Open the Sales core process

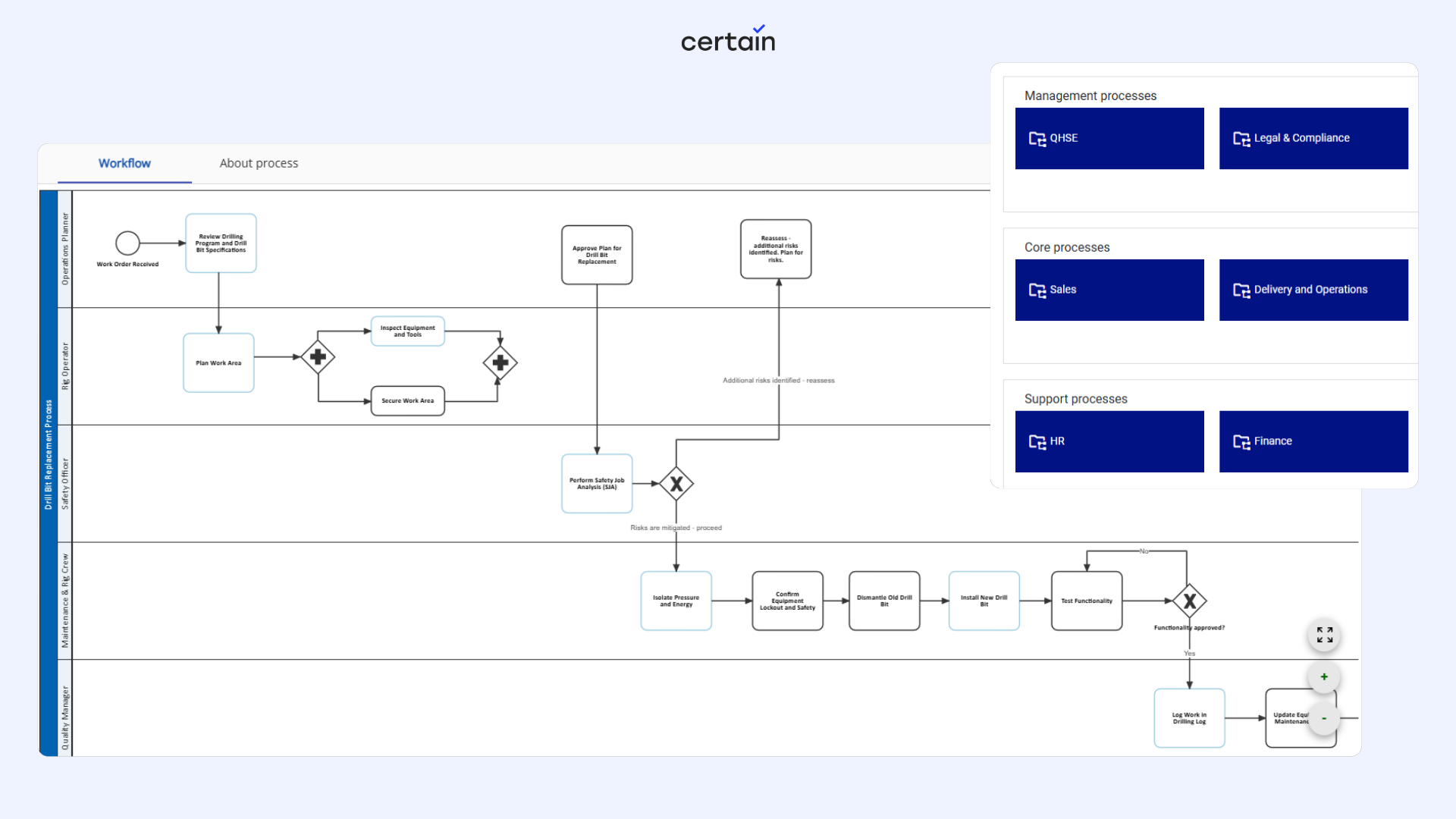click(x=1109, y=290)
